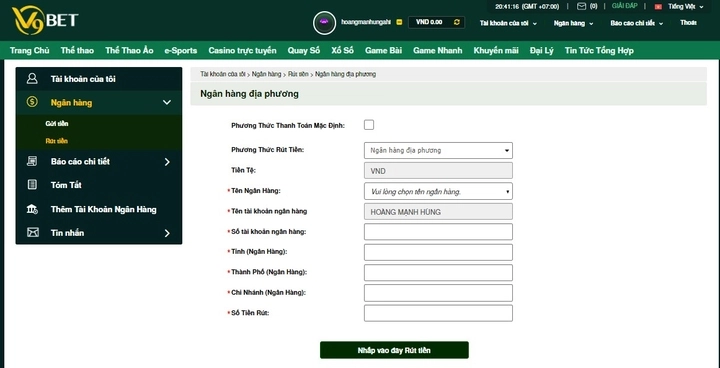Viewport: 720px width, 368px height.
Task: Expand Tin nhắn in sidebar
Action: click(167, 233)
